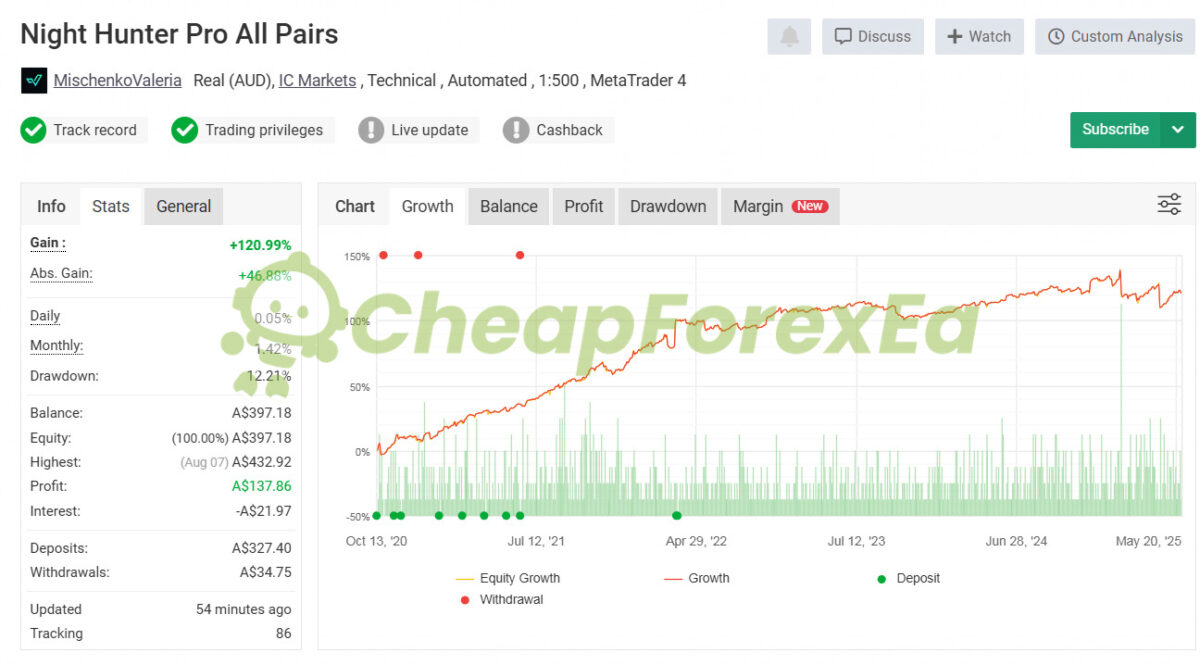Click the Monthly label
This screenshot has width=1200, height=665.
click(56, 346)
